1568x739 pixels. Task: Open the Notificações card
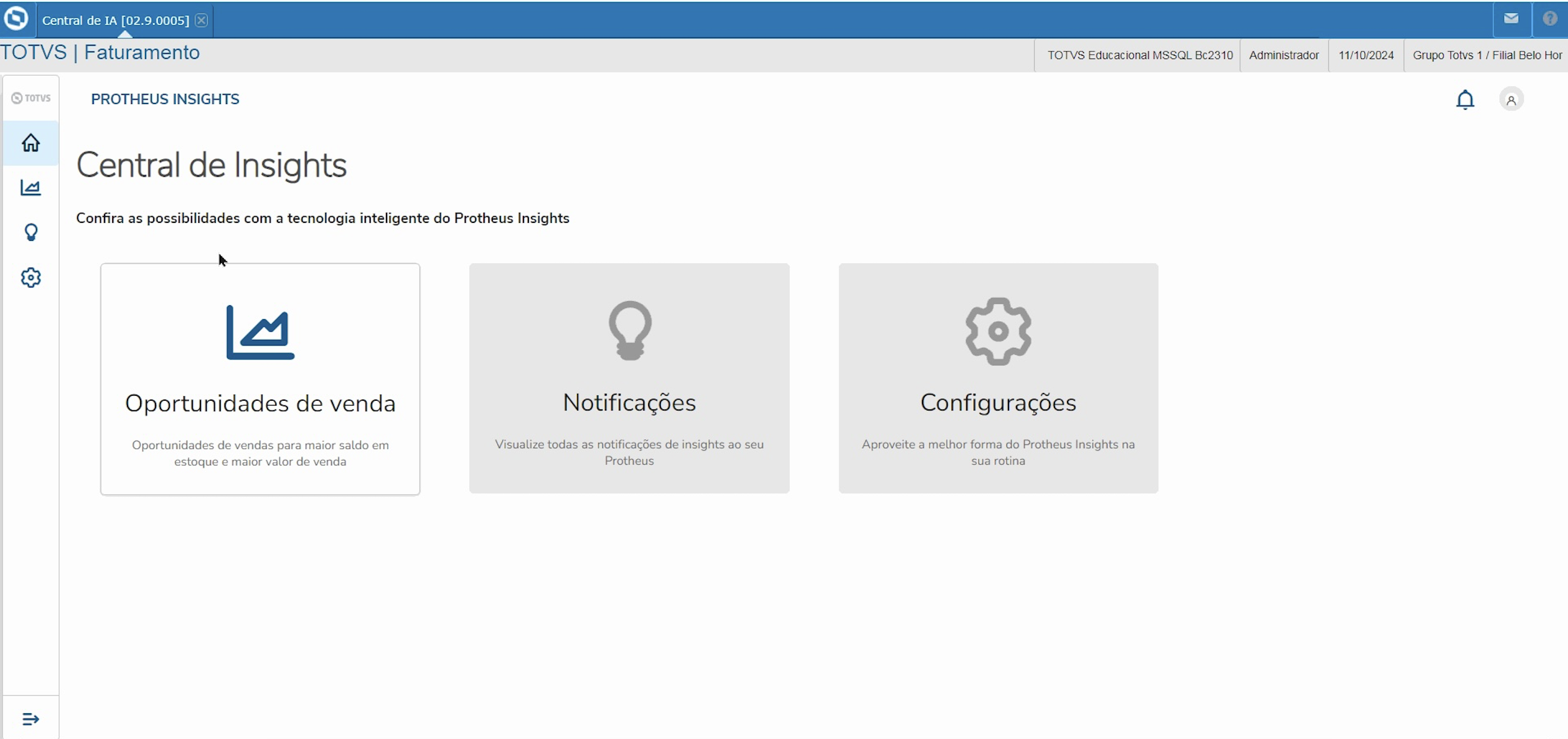click(629, 378)
